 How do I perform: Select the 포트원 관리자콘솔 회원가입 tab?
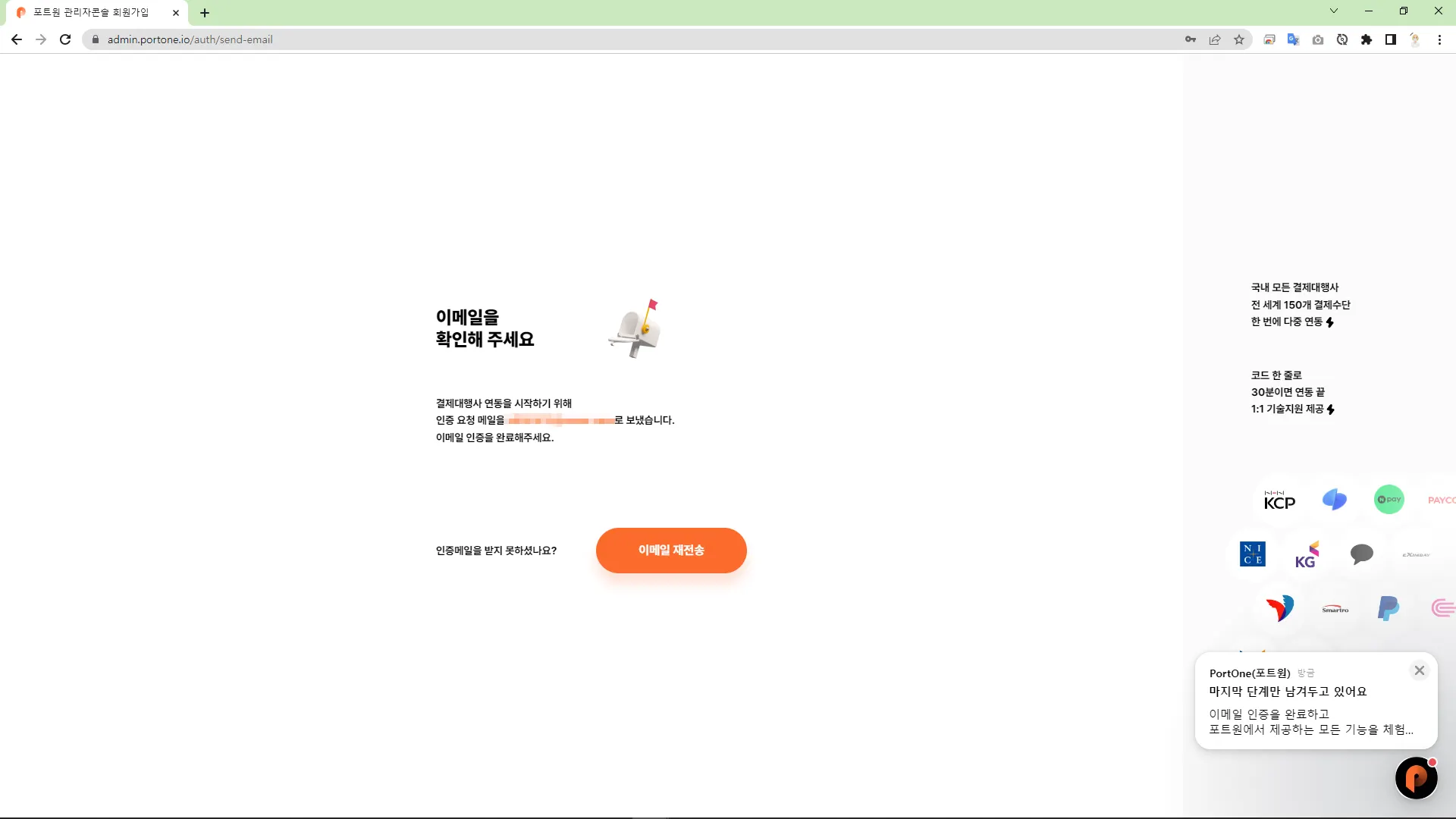click(91, 13)
